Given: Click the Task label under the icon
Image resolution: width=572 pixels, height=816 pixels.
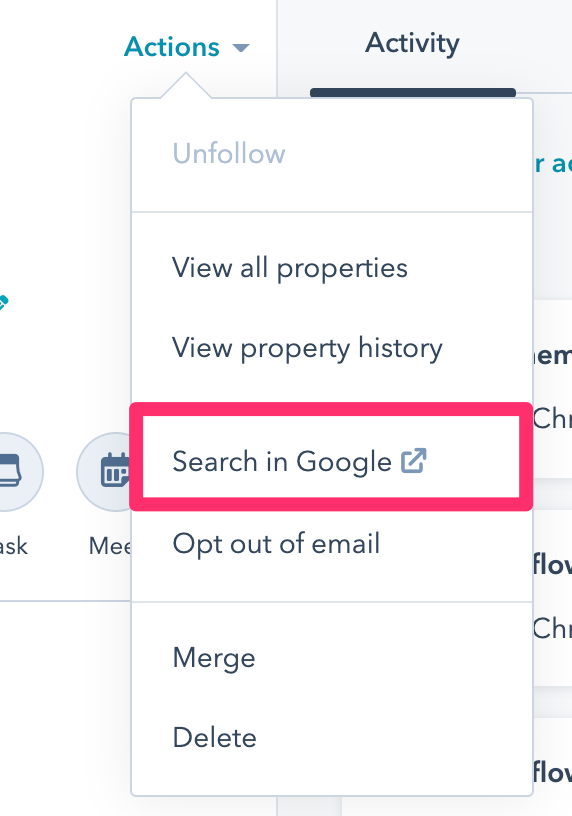Looking at the screenshot, I should click(14, 546).
